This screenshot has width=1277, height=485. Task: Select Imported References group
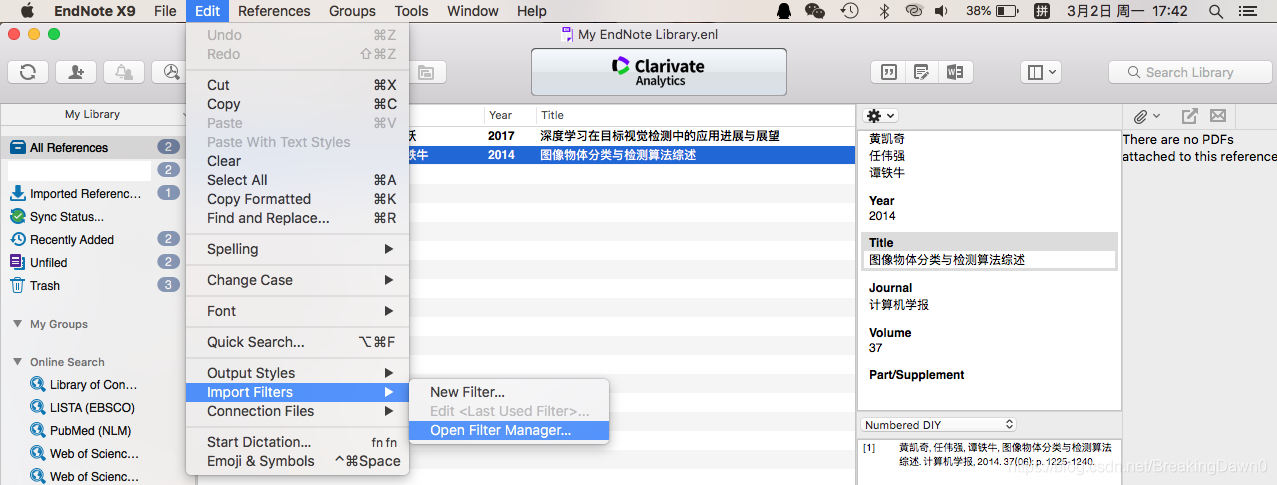click(x=92, y=193)
